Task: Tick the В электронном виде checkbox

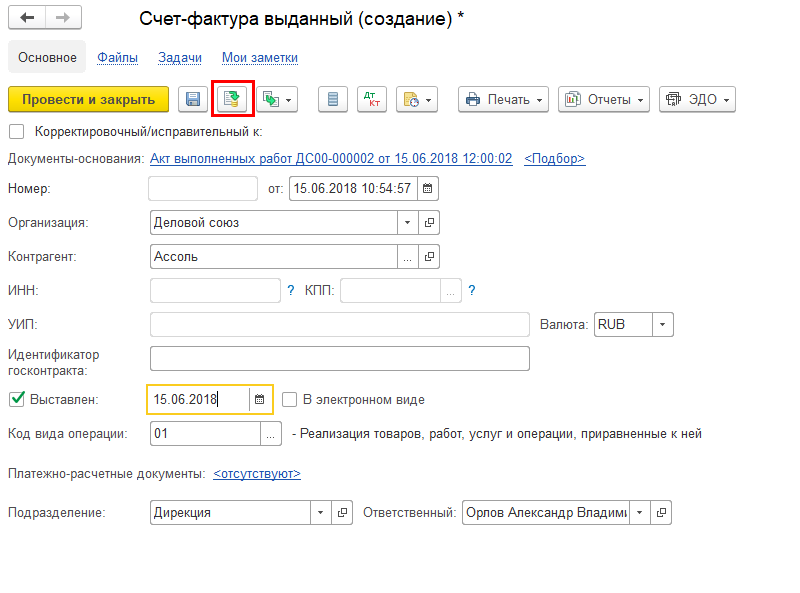Action: (290, 400)
